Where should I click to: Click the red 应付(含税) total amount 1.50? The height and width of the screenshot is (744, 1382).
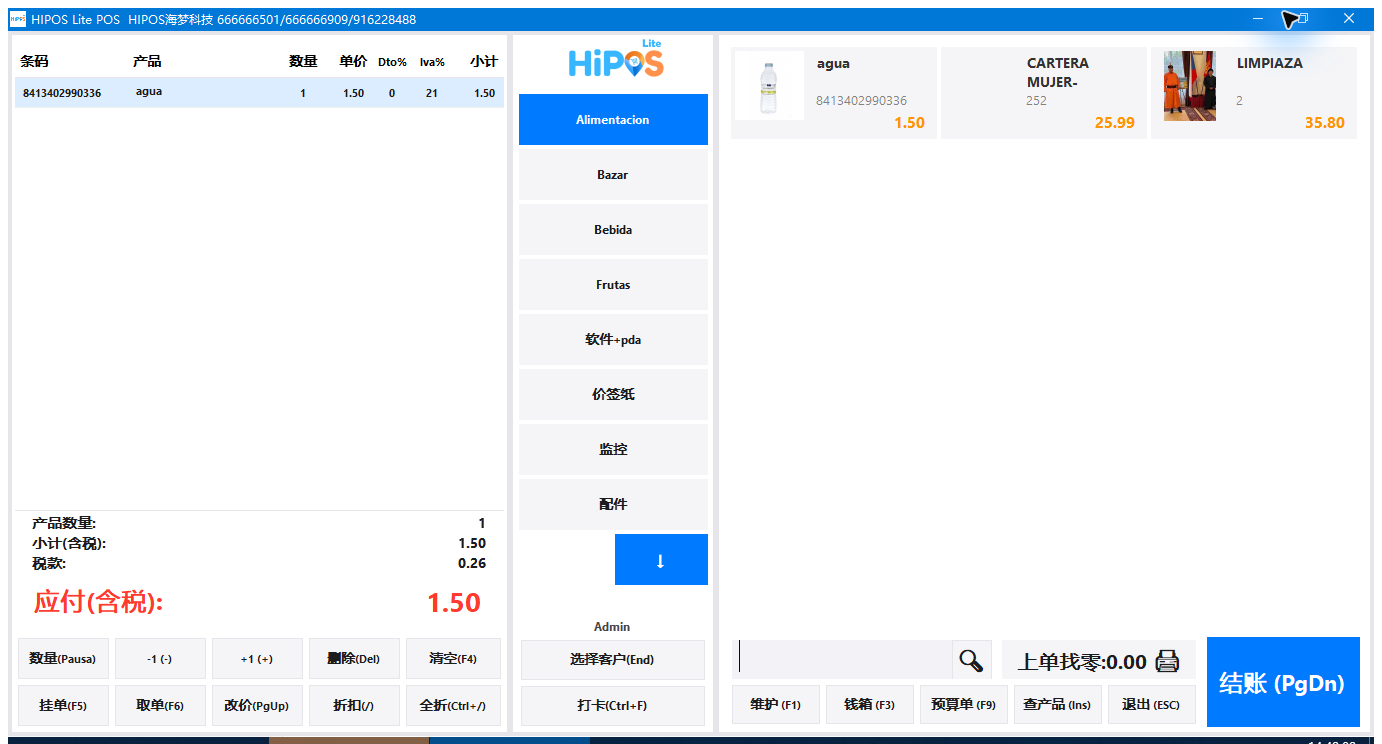point(454,603)
